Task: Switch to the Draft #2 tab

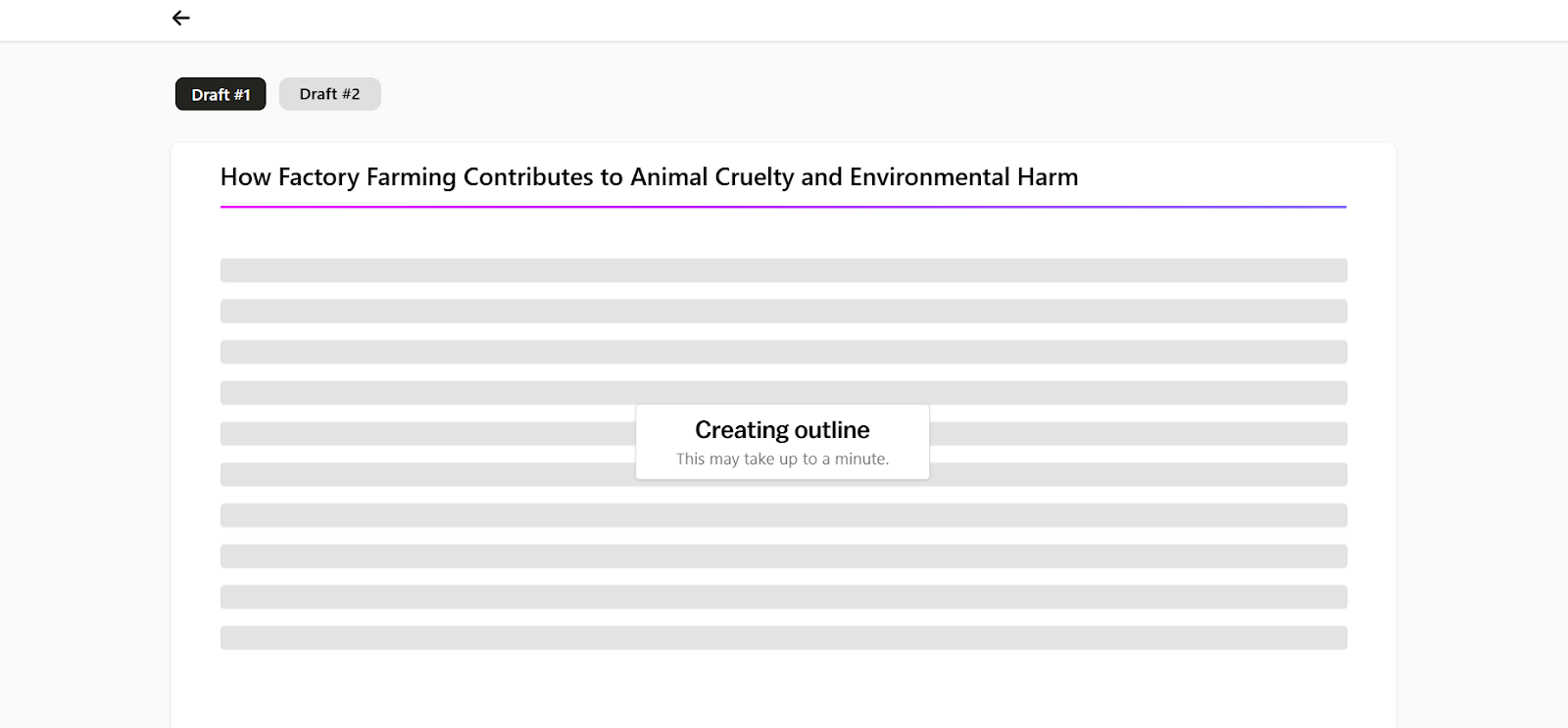Action: [329, 94]
